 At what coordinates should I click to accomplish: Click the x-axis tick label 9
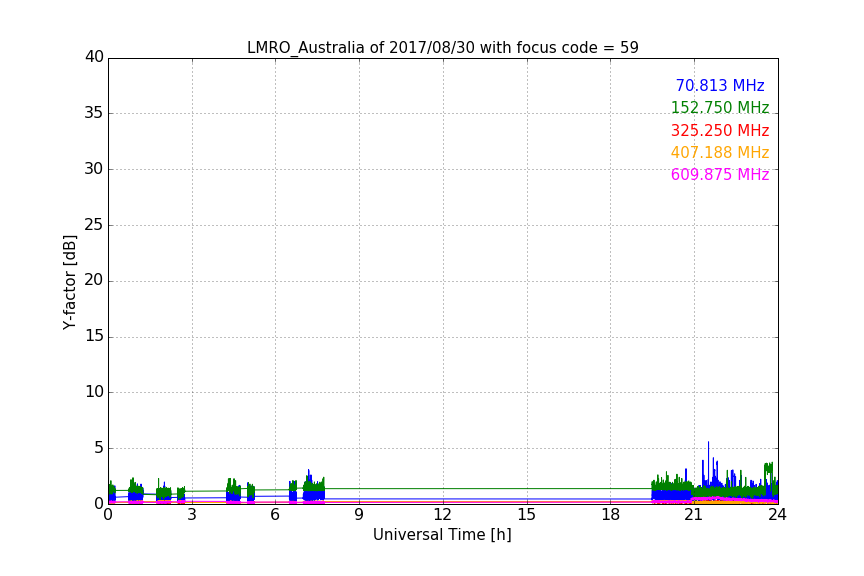click(x=359, y=515)
